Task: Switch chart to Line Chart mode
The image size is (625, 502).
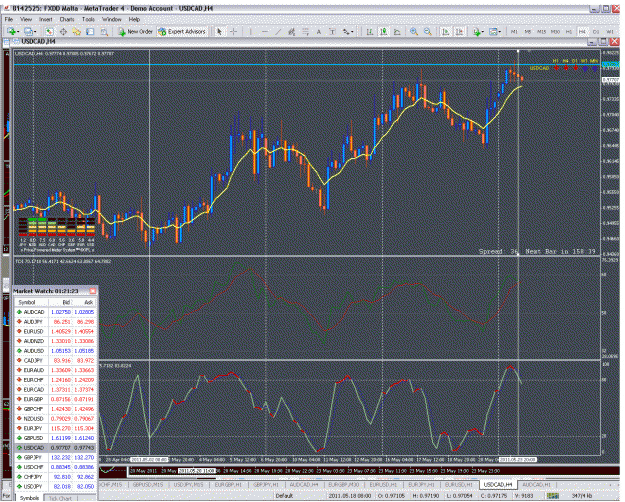Action: [397, 31]
